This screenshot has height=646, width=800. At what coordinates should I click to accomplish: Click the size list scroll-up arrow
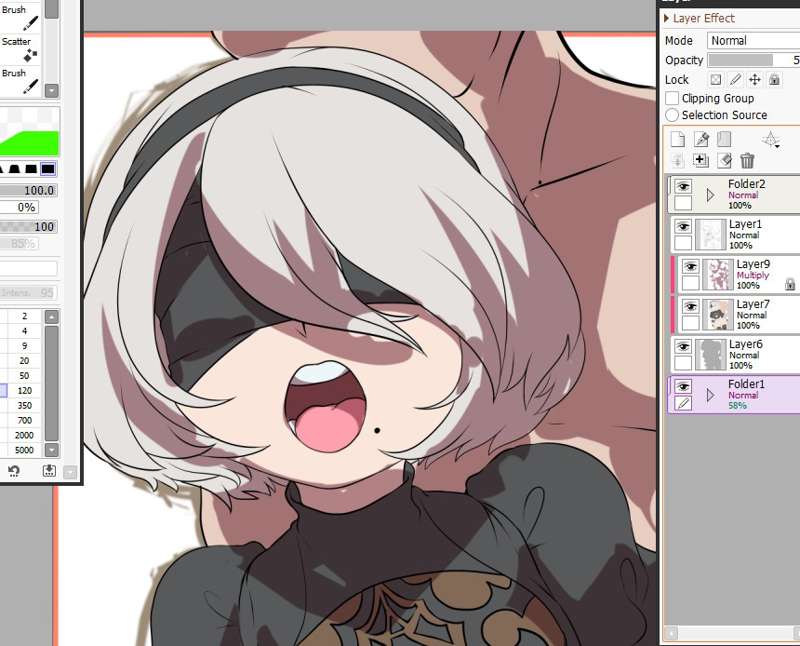(x=52, y=316)
